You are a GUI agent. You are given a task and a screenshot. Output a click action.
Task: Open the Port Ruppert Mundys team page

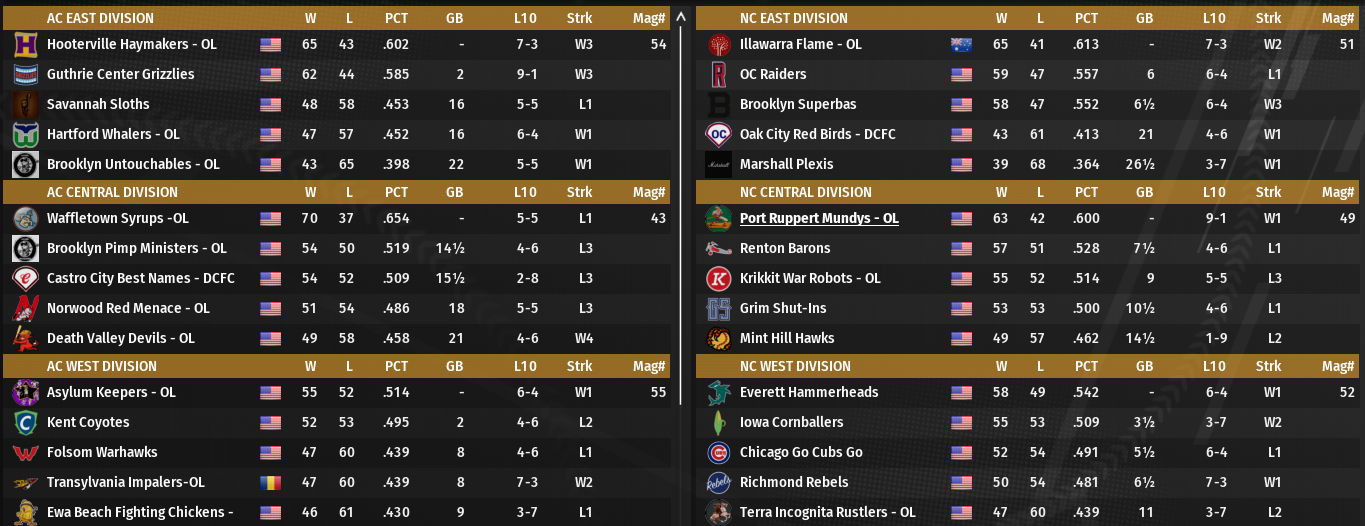point(818,219)
